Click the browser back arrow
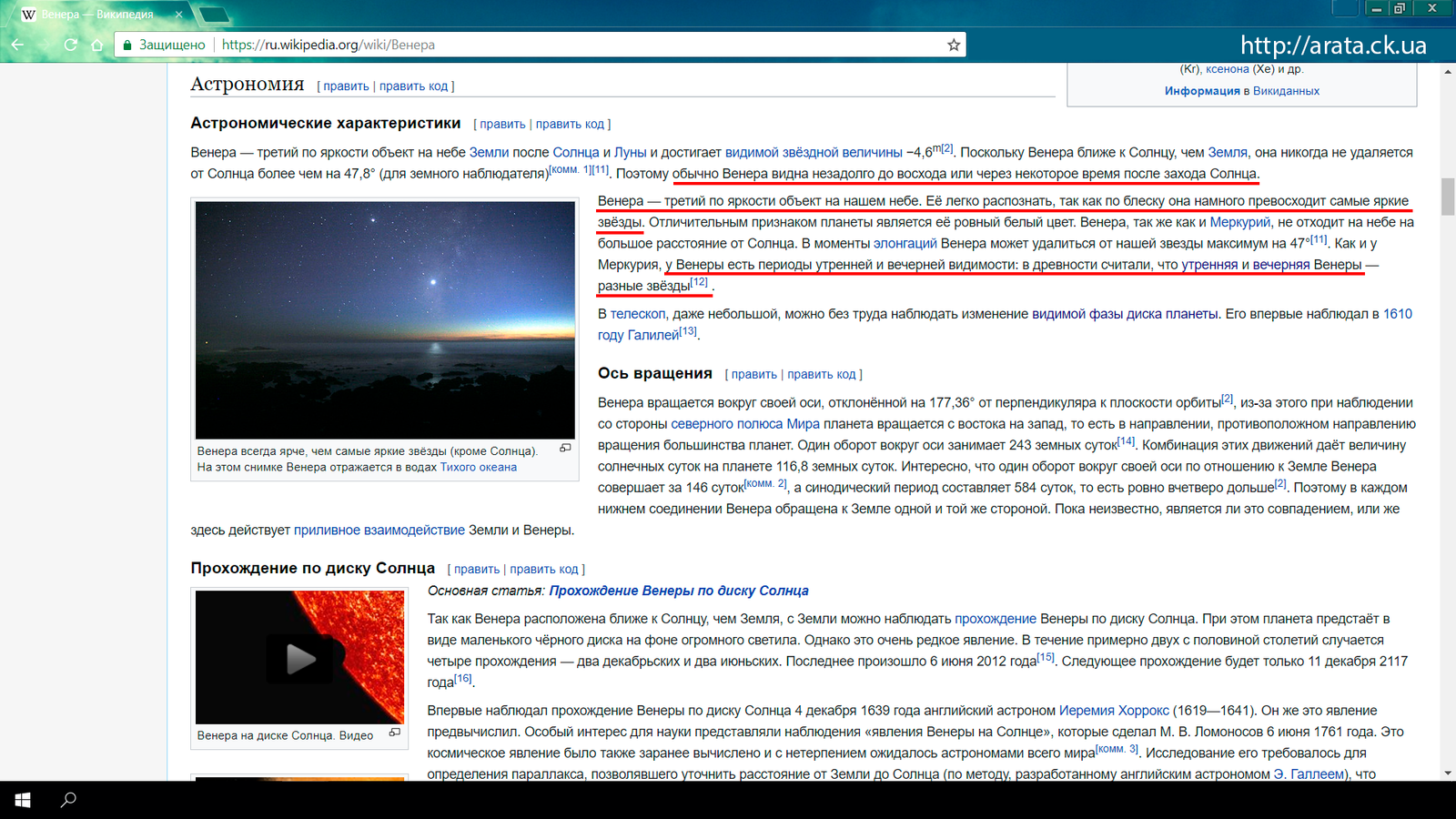 (x=17, y=45)
